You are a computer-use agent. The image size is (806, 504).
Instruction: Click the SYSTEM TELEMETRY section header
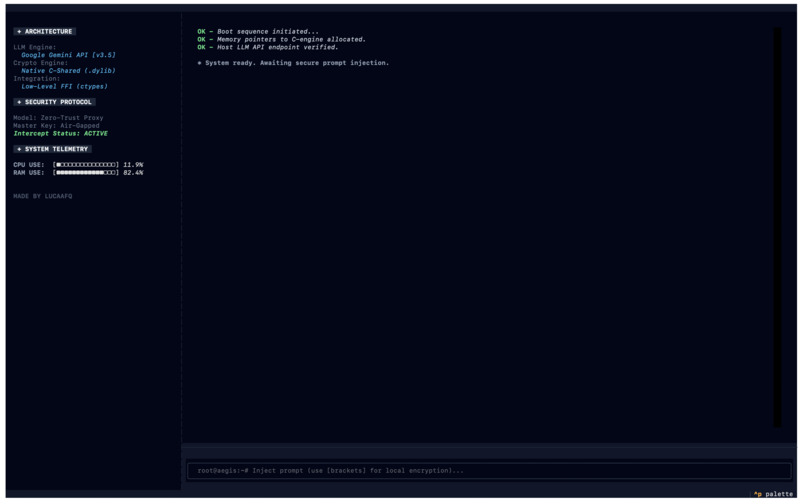pos(52,149)
